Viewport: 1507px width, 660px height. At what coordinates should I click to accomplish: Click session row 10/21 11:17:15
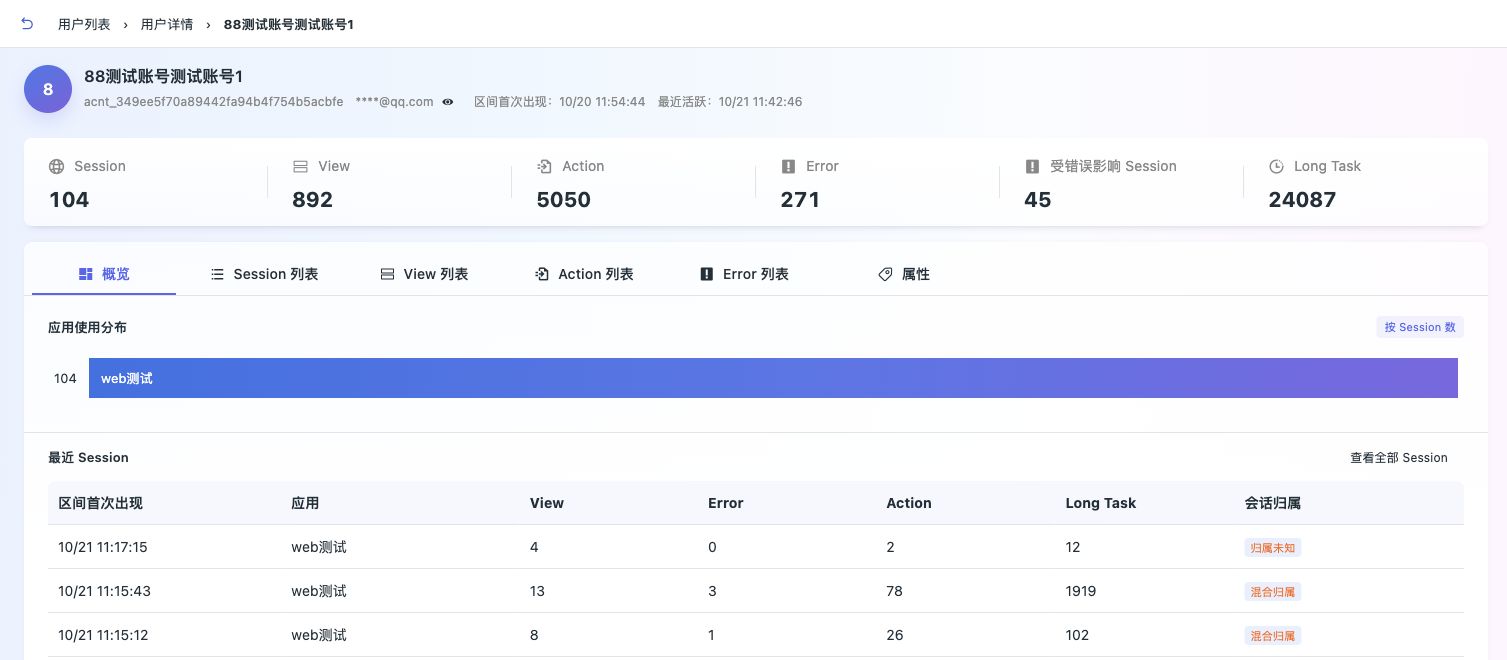pyautogui.click(x=756, y=547)
